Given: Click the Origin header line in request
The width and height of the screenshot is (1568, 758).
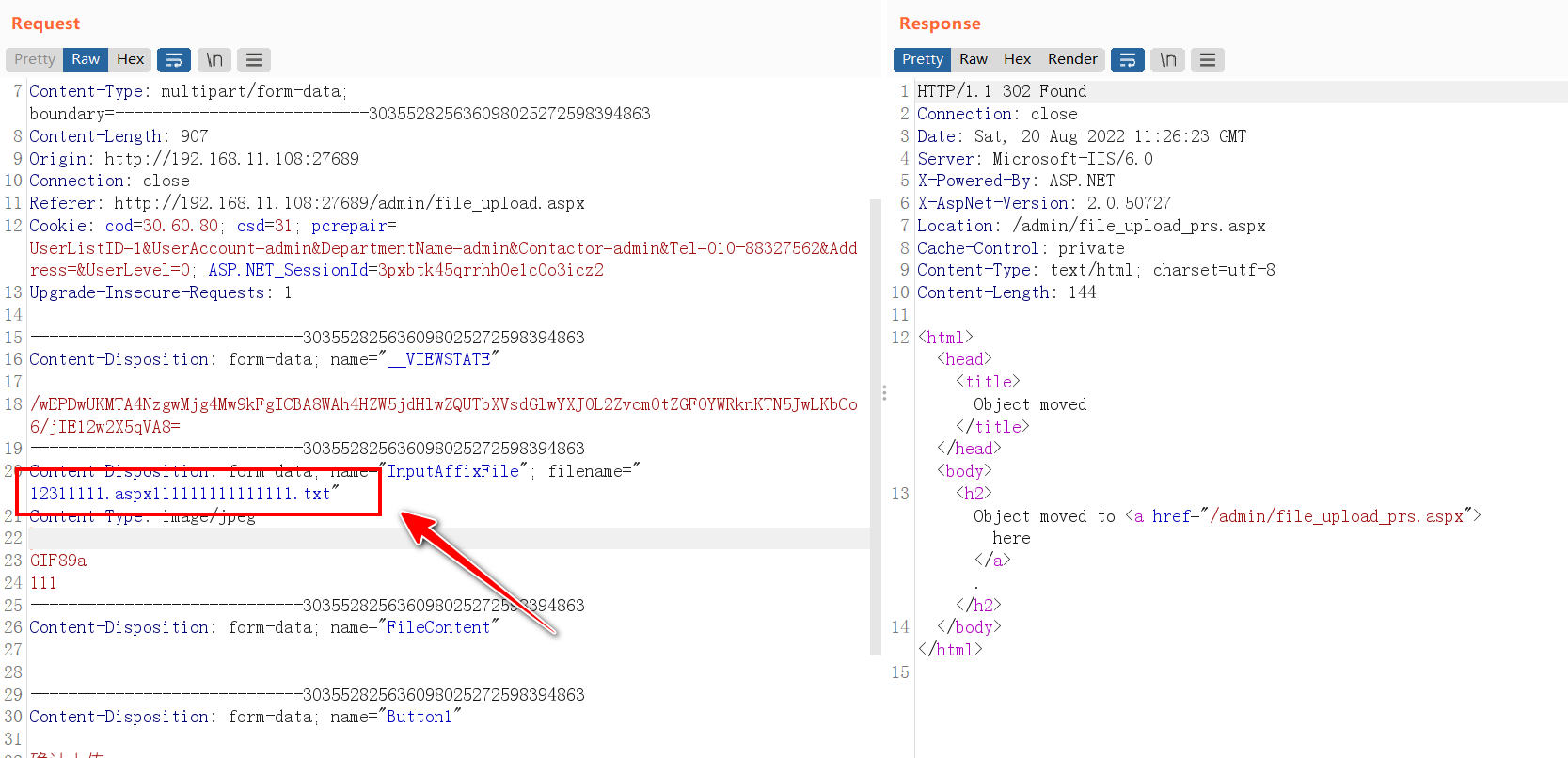Looking at the screenshot, I should point(194,159).
